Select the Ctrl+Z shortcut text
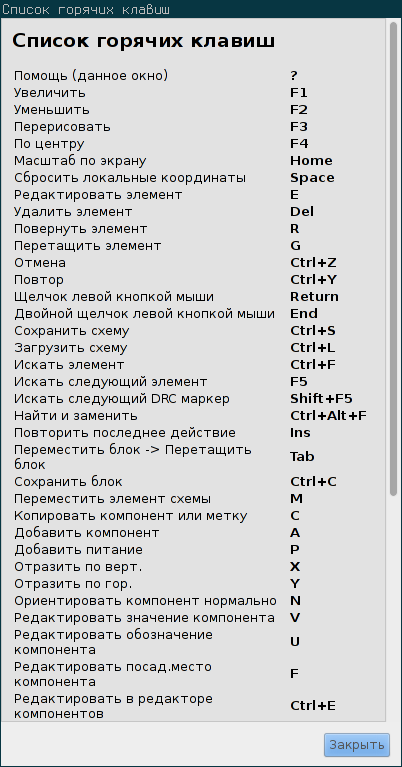 [x=313, y=263]
